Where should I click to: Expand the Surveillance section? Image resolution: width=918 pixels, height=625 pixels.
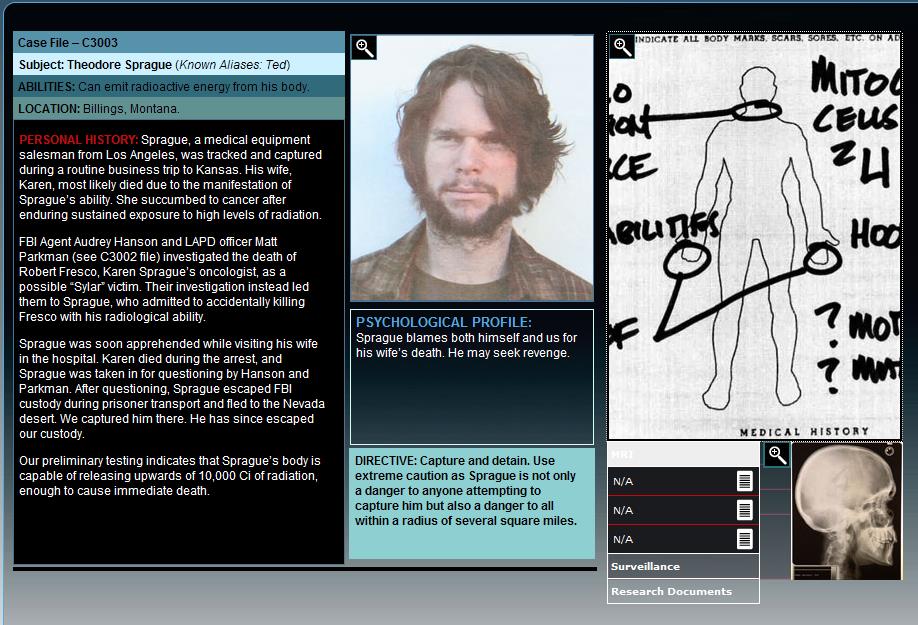coord(683,567)
